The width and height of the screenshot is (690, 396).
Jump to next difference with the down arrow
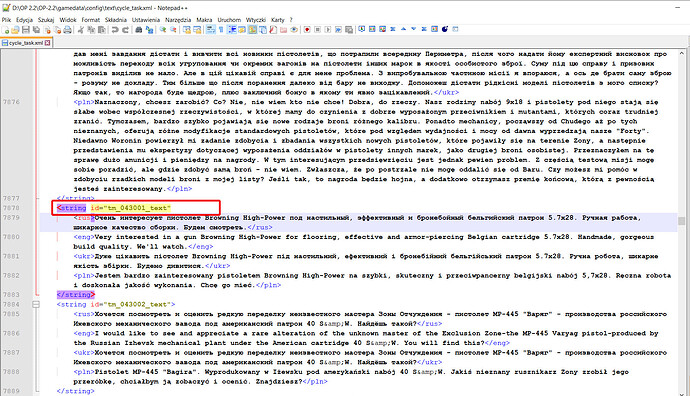click(x=414, y=29)
